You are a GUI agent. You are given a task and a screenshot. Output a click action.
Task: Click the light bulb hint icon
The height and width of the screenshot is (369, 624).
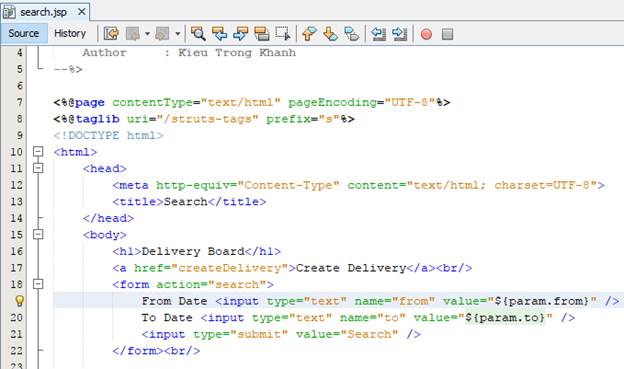(19, 301)
